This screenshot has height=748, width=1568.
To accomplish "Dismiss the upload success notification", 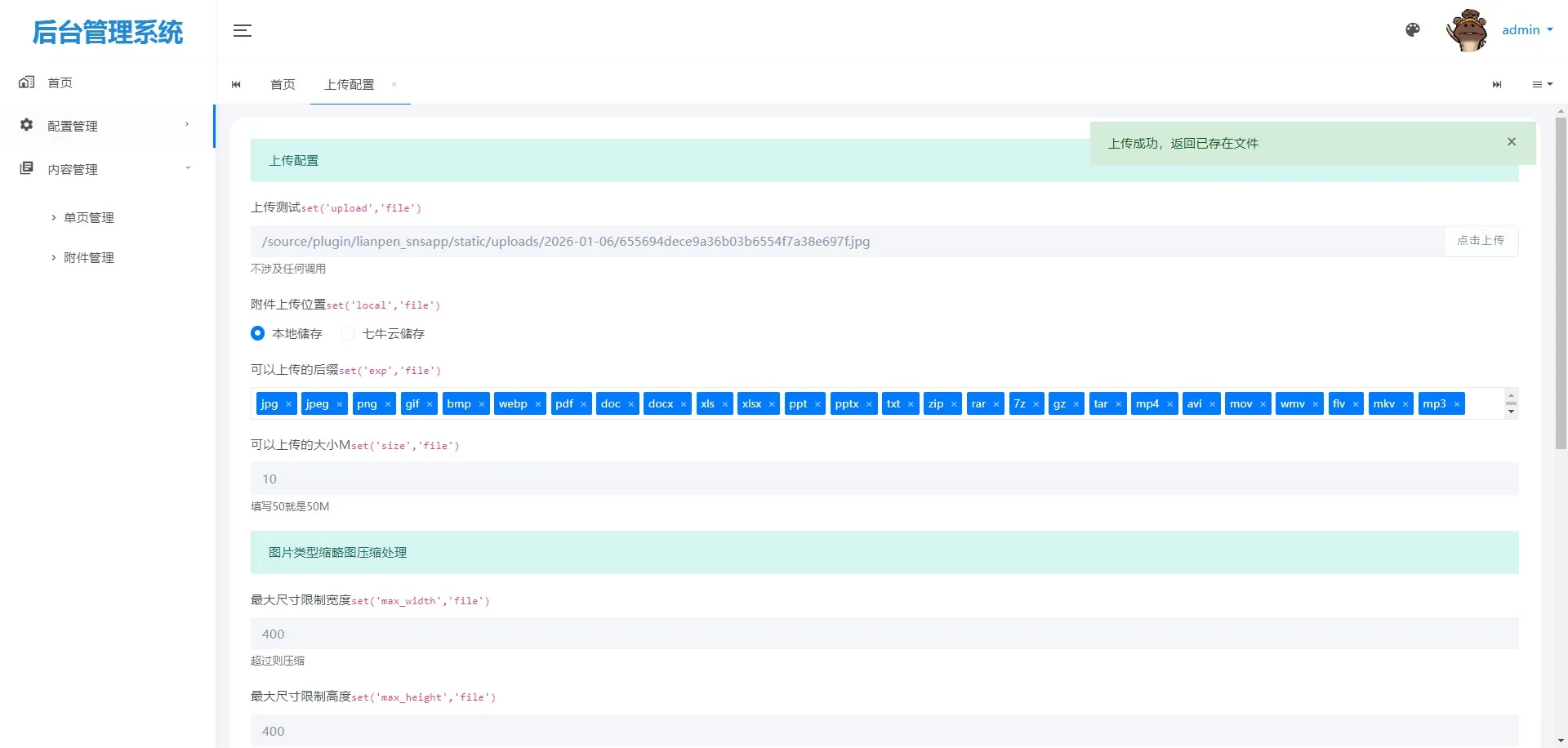I will click(1511, 142).
